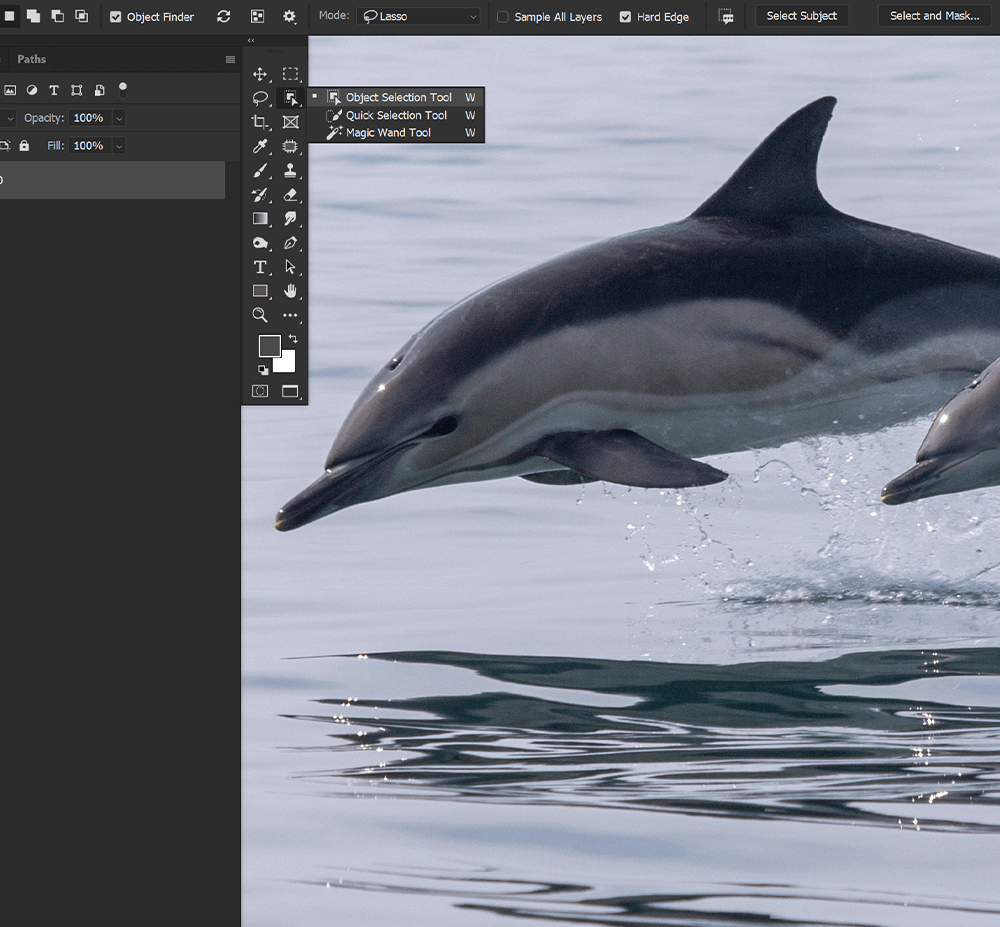The width and height of the screenshot is (1000, 927).
Task: Select the Move tool
Action: click(260, 74)
